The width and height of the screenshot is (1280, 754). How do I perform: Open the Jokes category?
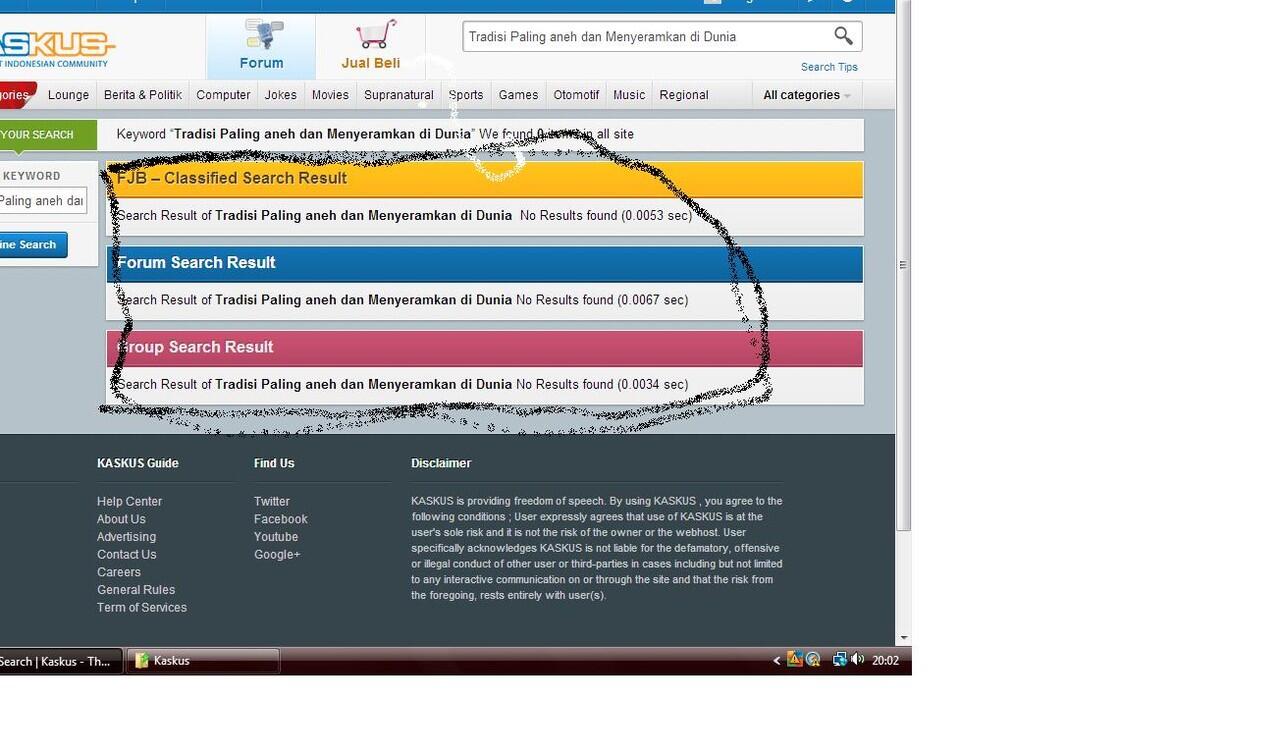[x=281, y=95]
